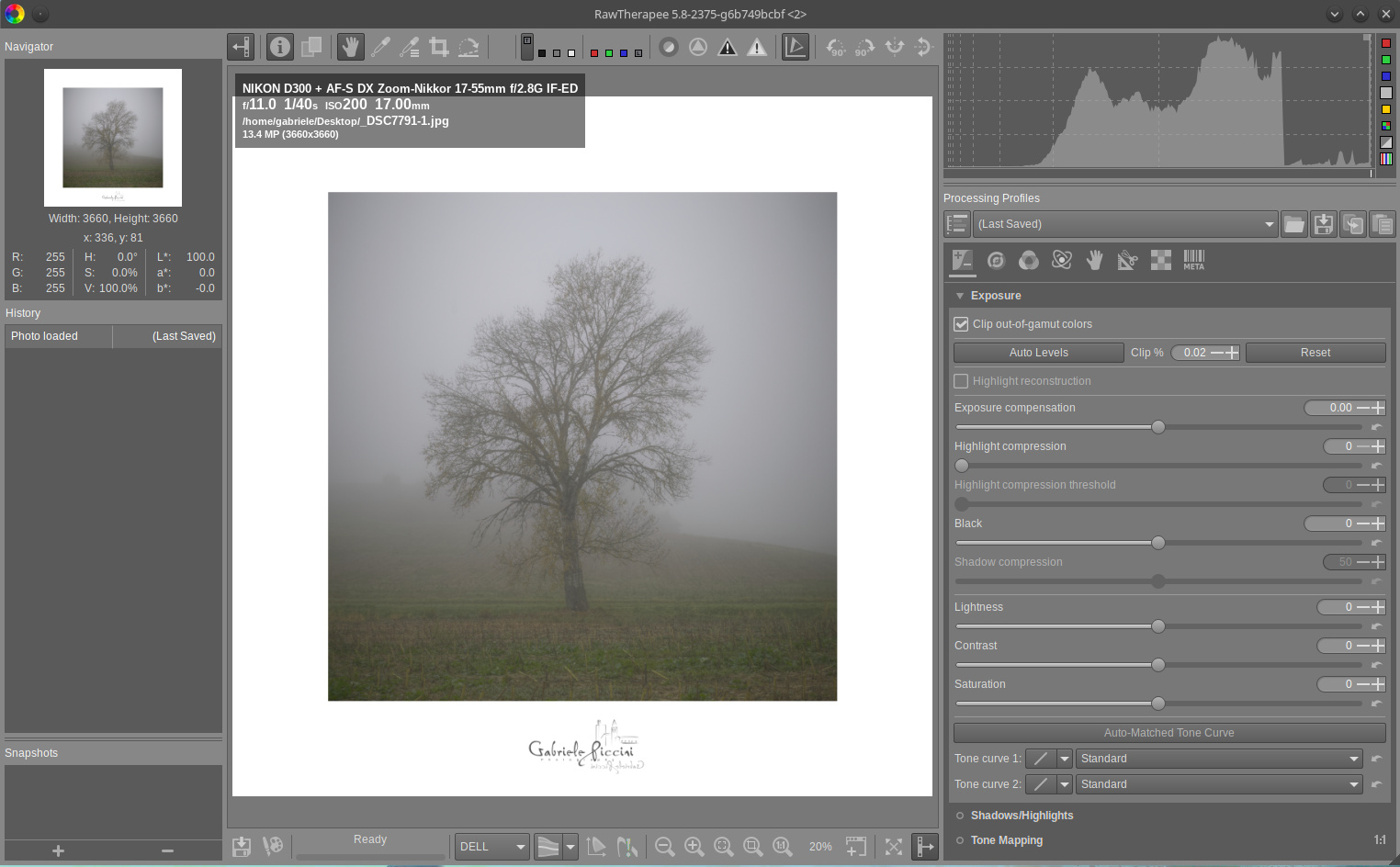This screenshot has height=867, width=1400.
Task: Click the zoom in magnifier icon
Action: click(694, 847)
